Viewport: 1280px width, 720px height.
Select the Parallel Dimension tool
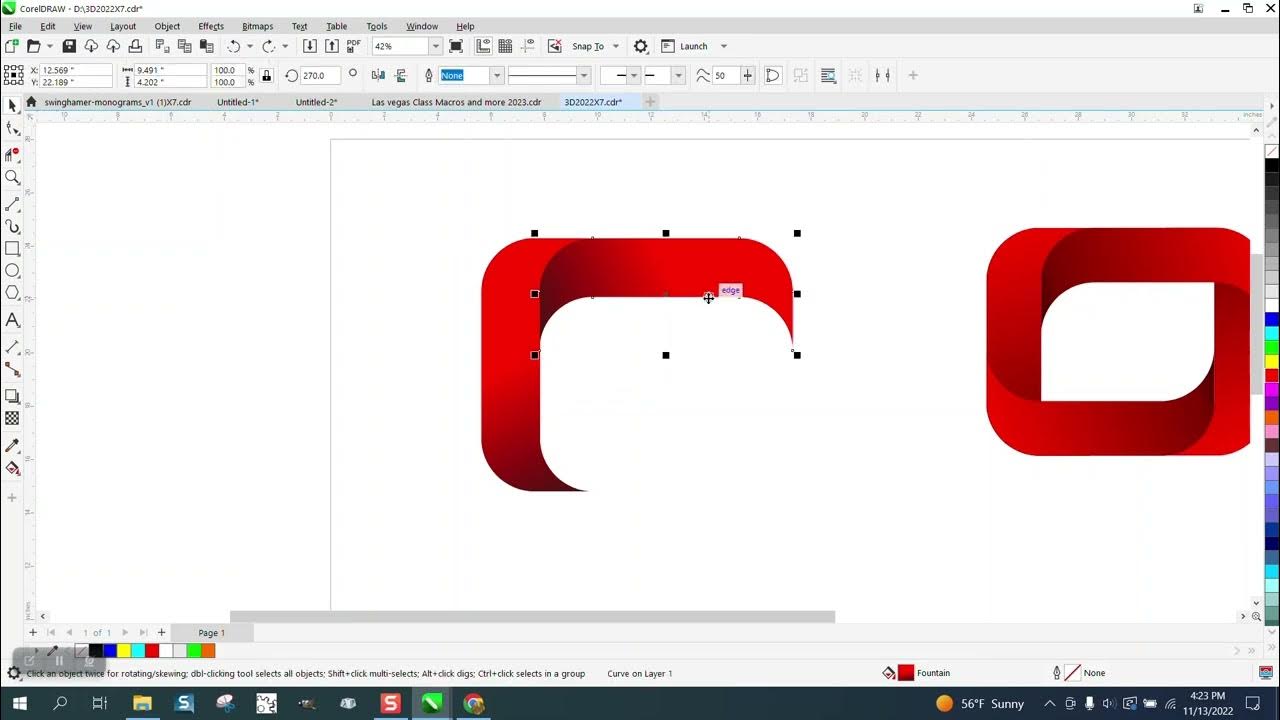(12, 347)
